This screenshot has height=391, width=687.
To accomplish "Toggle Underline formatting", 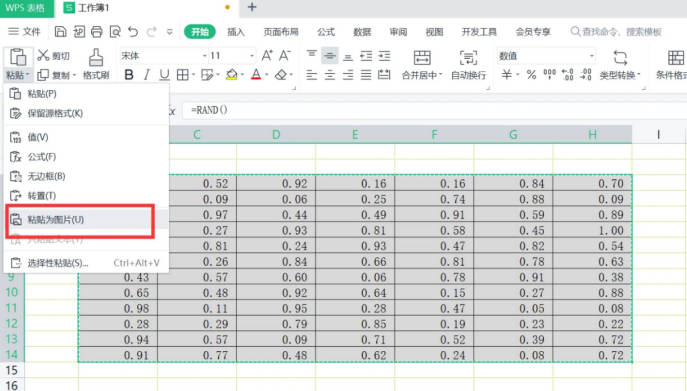I will point(164,75).
